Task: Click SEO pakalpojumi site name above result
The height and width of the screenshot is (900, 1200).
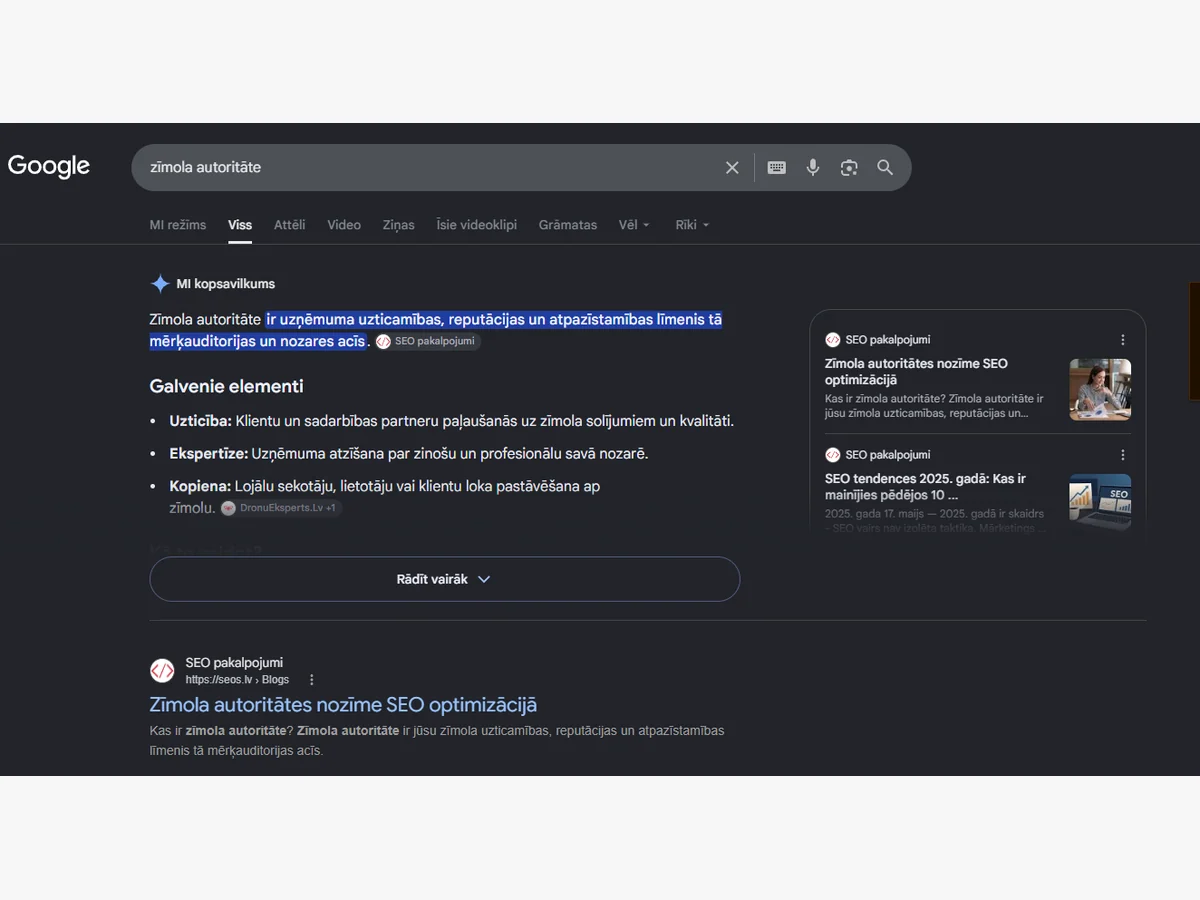Action: (234, 662)
